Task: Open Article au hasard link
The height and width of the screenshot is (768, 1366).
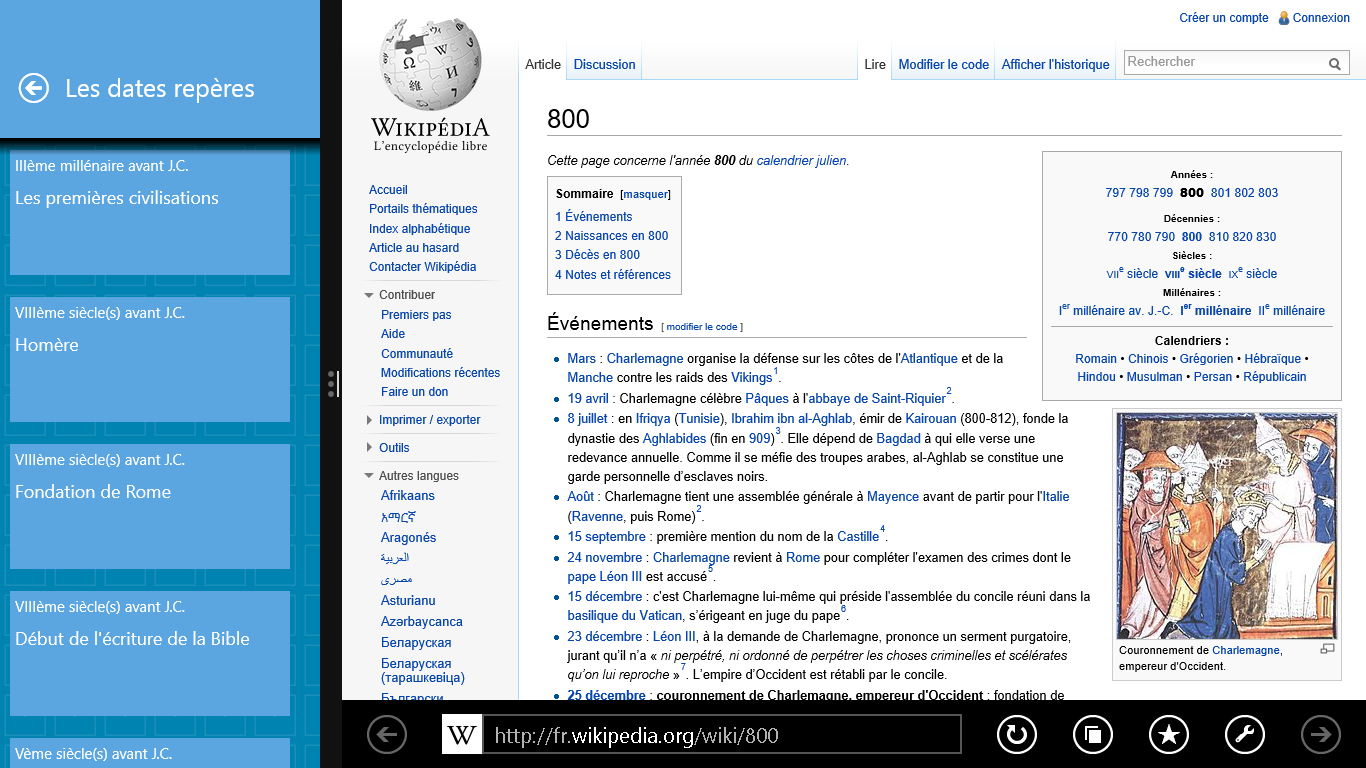Action: [414, 248]
